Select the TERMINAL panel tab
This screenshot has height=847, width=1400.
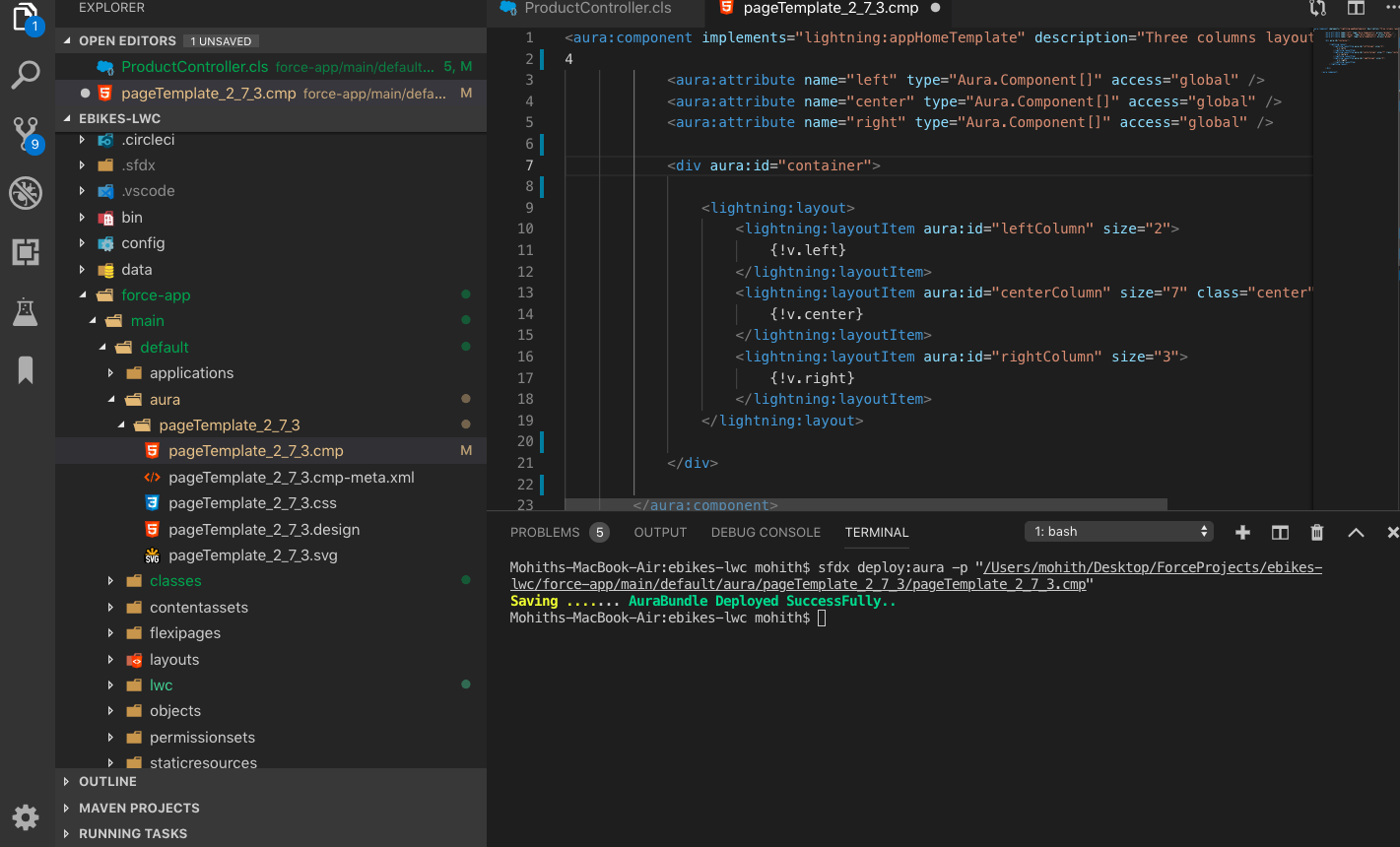click(x=877, y=532)
